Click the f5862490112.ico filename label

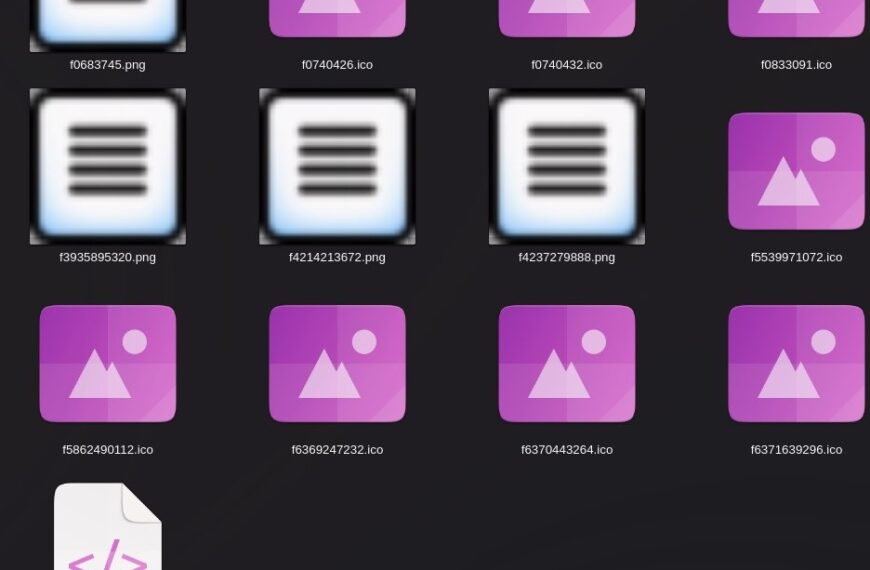(x=108, y=450)
